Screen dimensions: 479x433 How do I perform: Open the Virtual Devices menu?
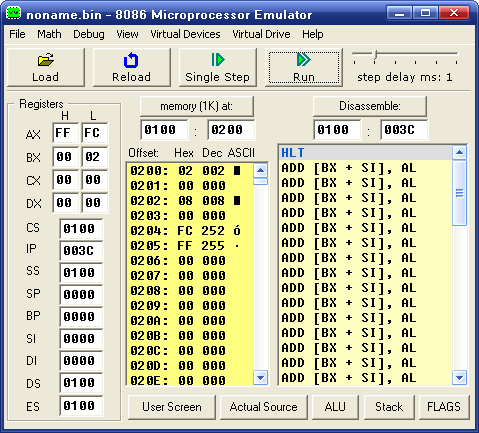coord(185,34)
